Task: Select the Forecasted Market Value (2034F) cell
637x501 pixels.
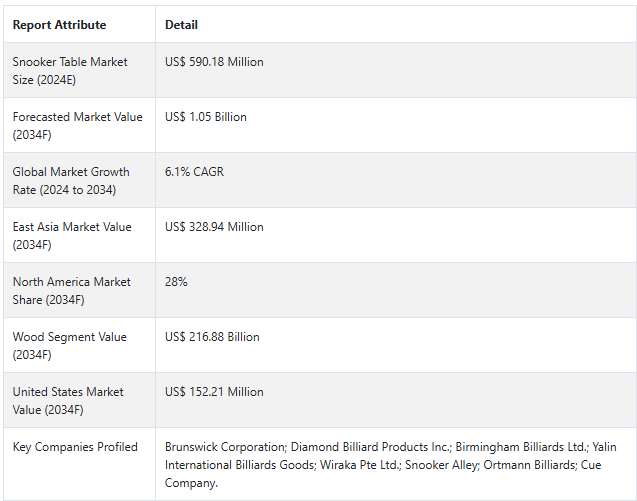Action: coord(77,125)
